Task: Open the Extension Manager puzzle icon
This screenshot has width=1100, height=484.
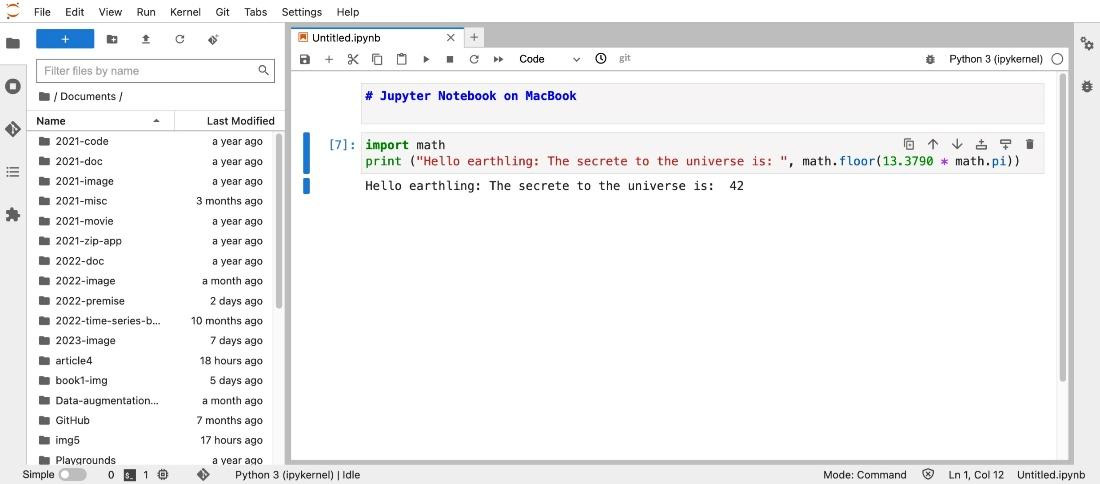Action: (x=13, y=215)
